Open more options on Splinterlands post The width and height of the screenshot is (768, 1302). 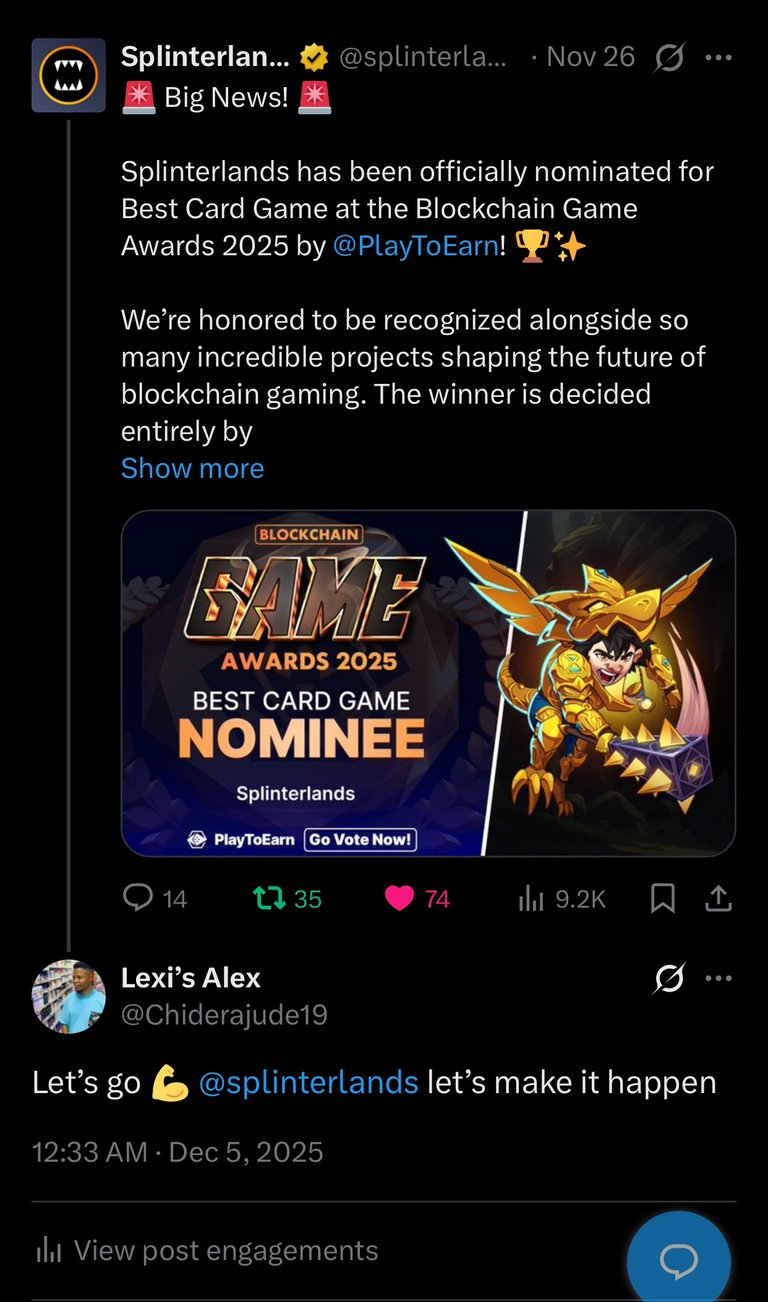tap(718, 58)
